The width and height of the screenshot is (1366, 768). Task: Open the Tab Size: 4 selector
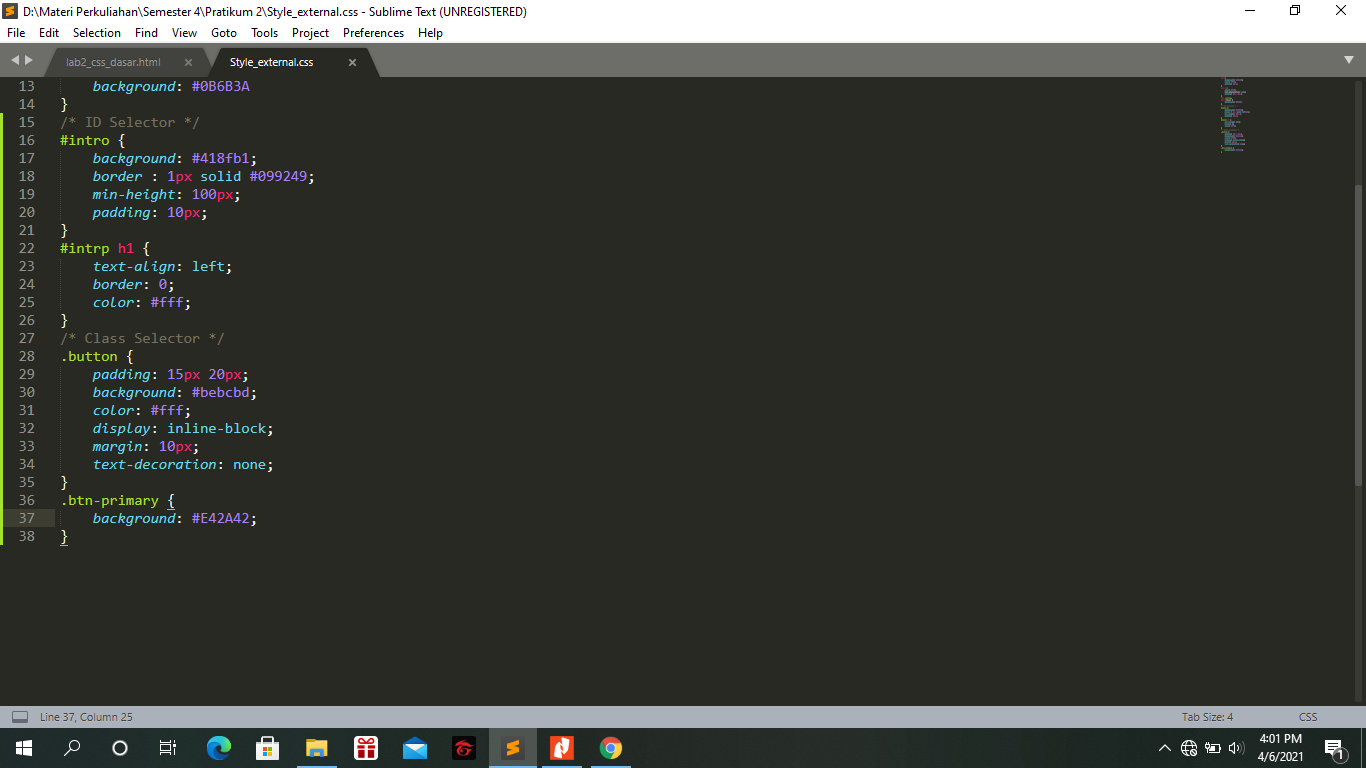[x=1207, y=717]
